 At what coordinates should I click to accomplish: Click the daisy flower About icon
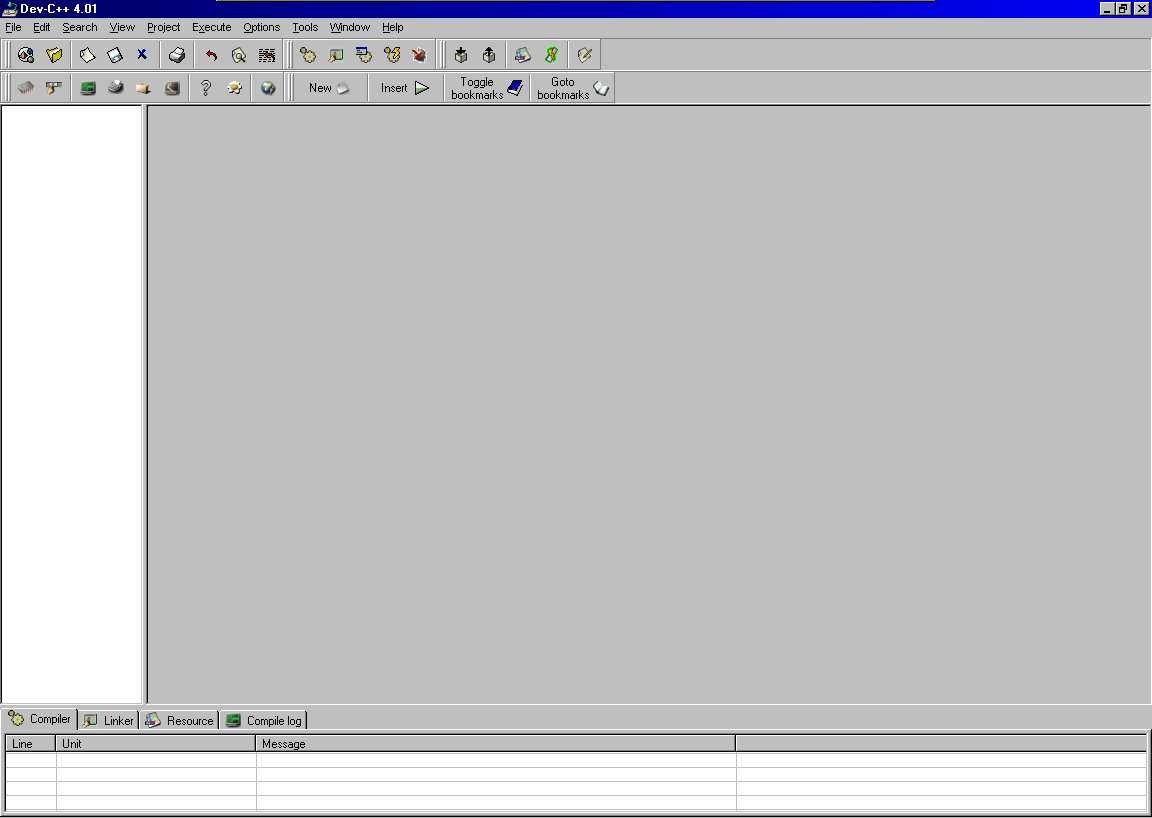[234, 88]
